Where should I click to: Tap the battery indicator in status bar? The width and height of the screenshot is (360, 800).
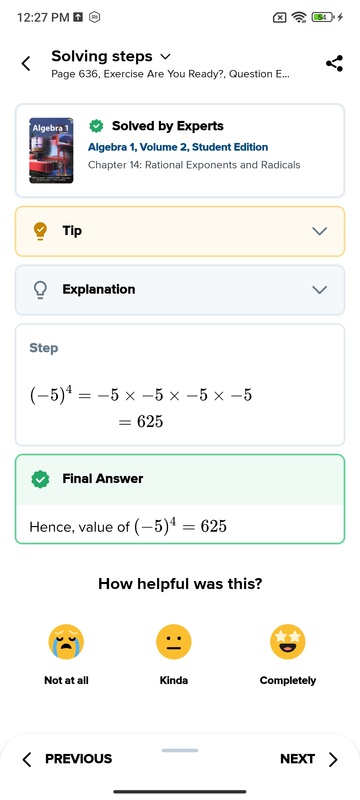[322, 17]
